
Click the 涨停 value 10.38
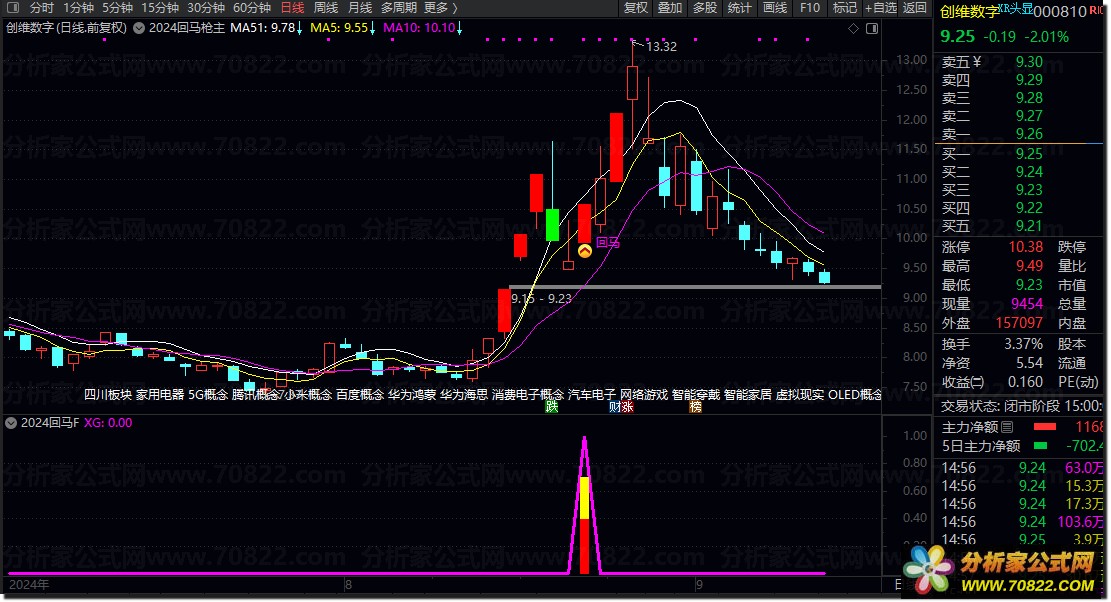point(1025,247)
